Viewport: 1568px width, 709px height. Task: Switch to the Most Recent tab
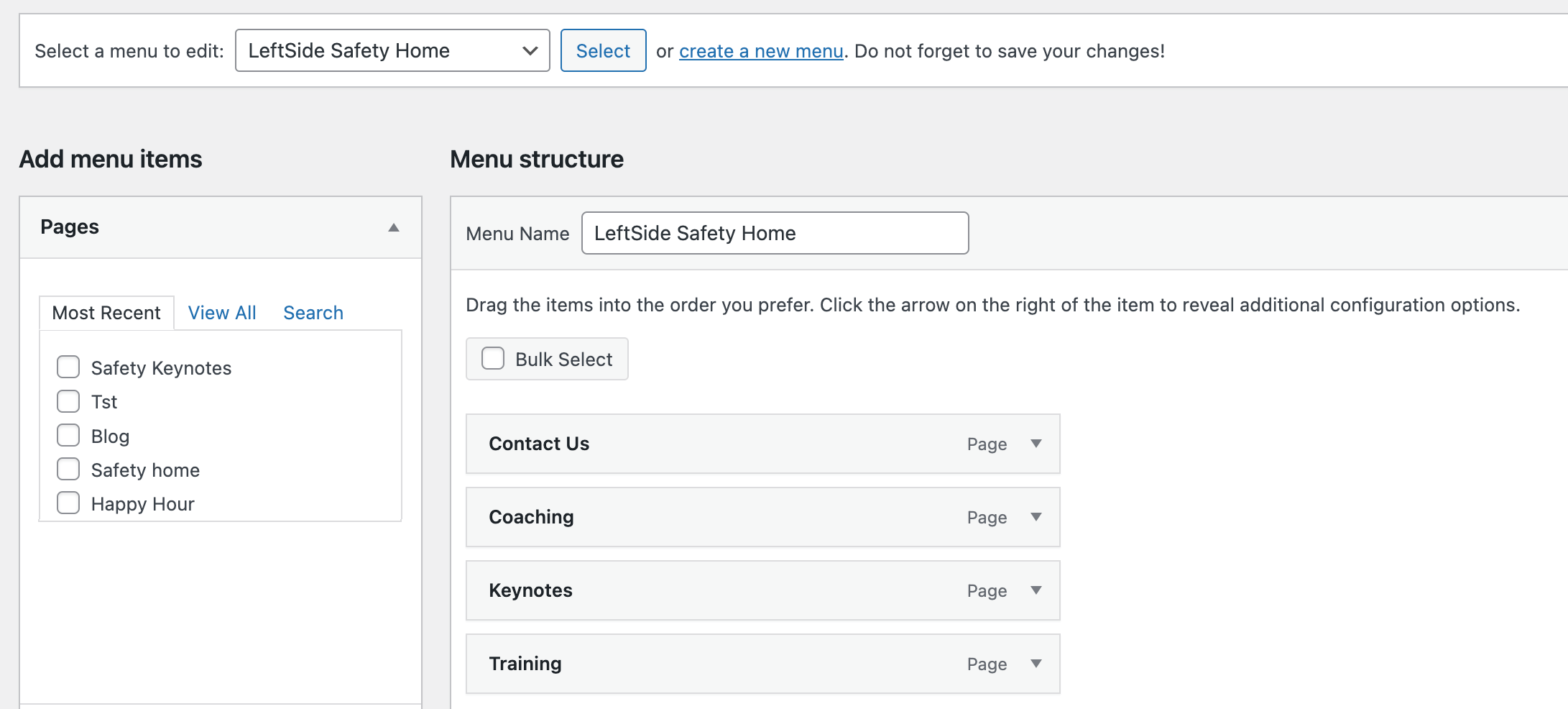tap(106, 313)
